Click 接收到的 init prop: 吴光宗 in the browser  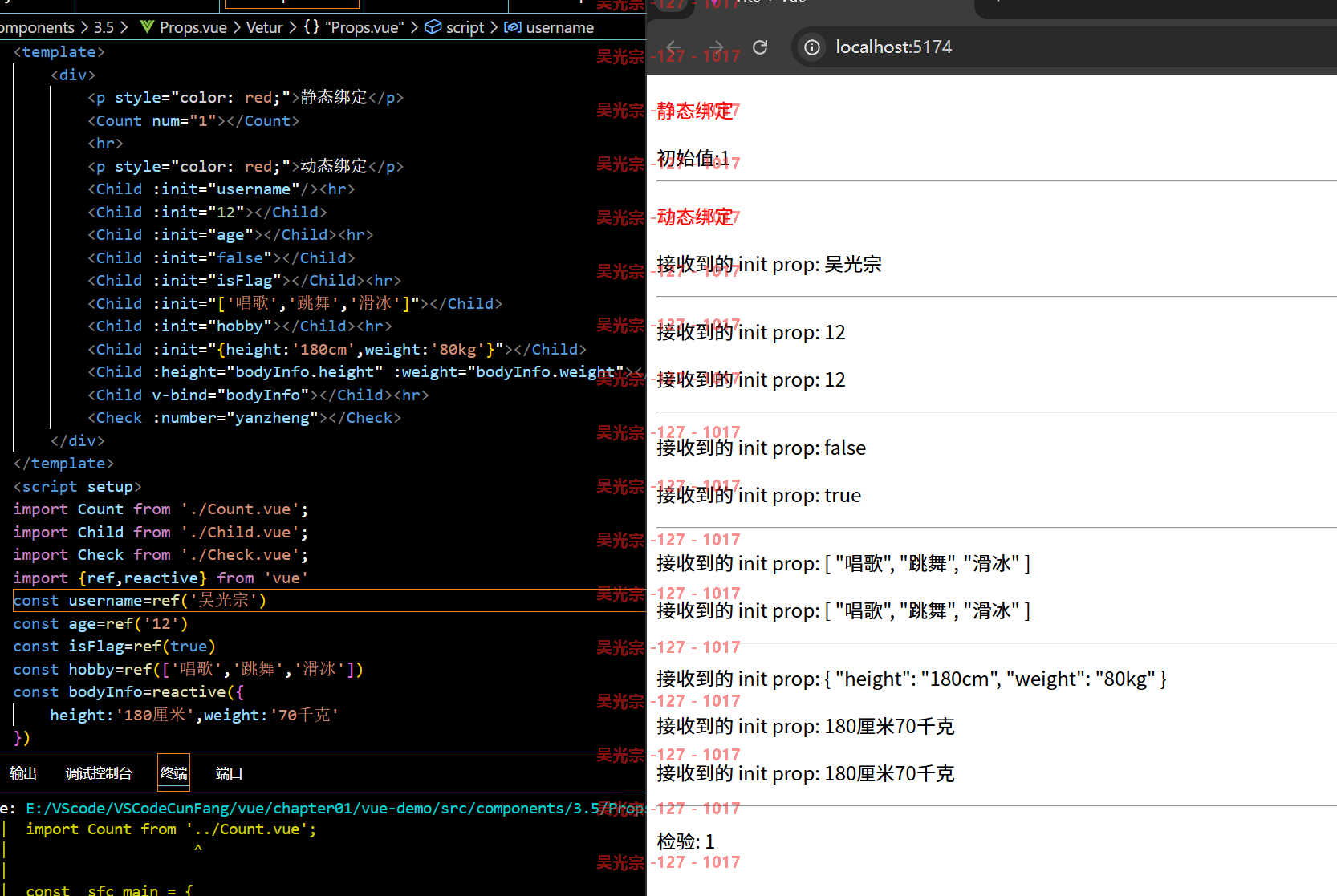point(769,264)
